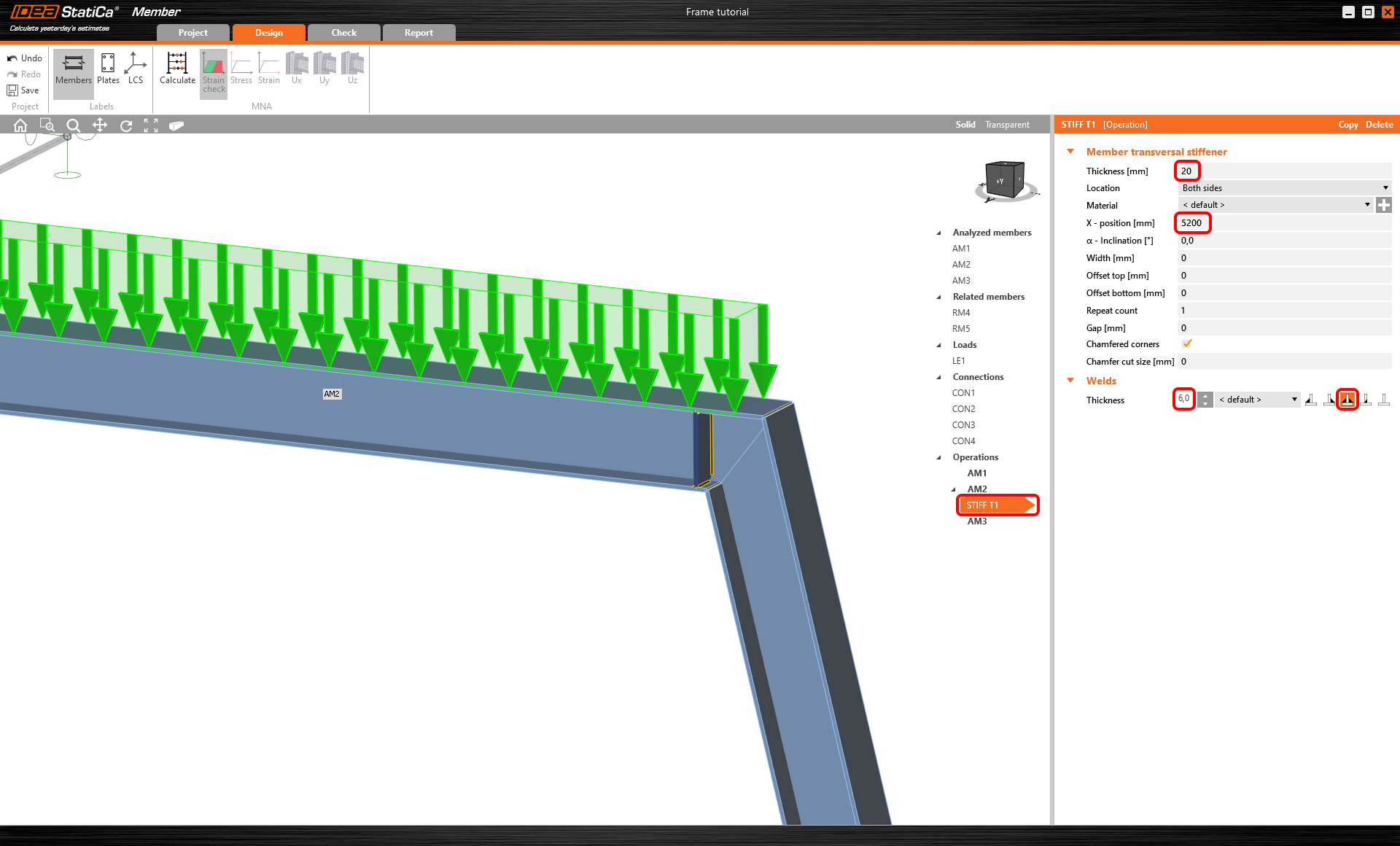1400x846 pixels.
Task: Collapse the Member transversal stiffener section
Action: pyautogui.click(x=1070, y=152)
